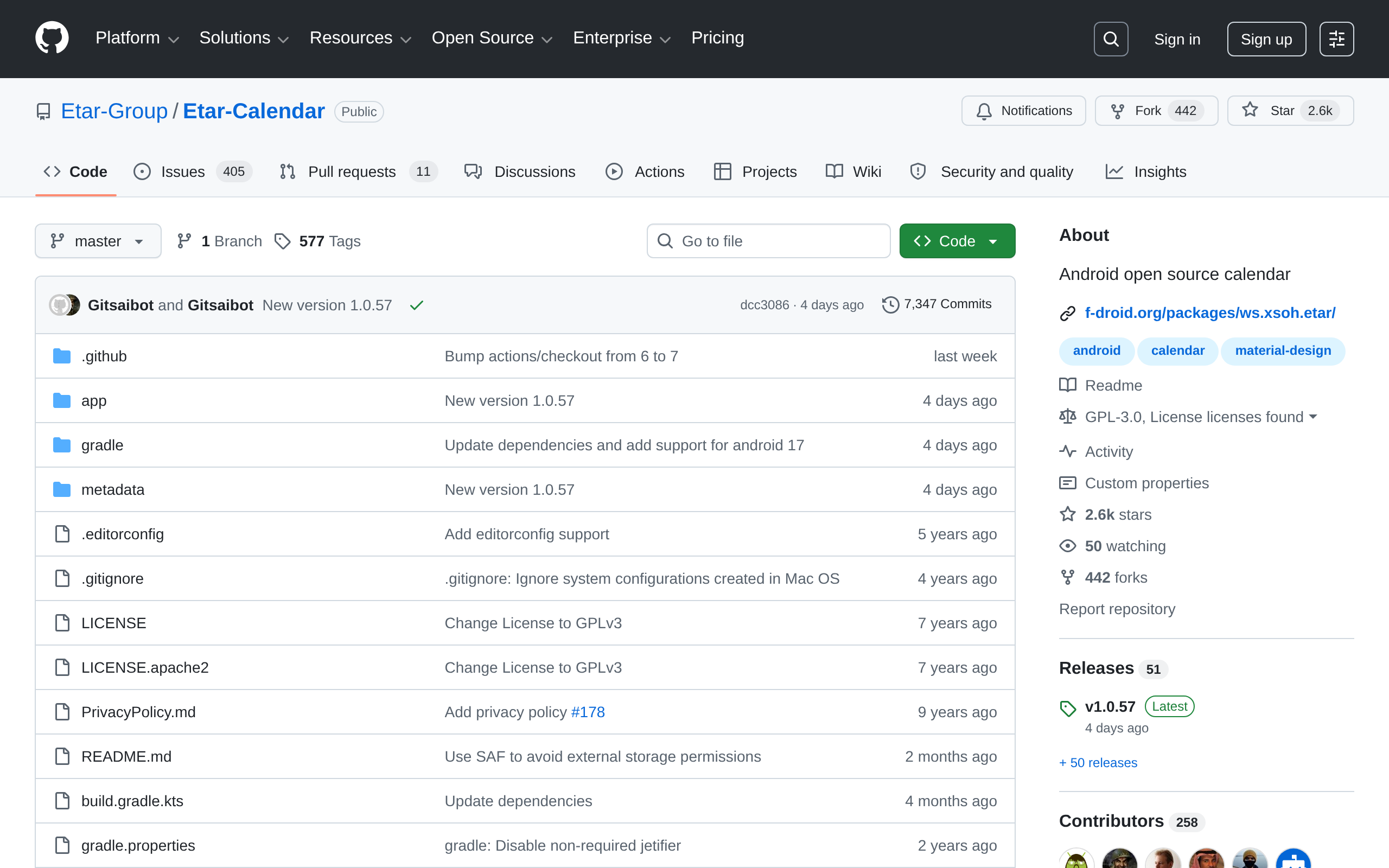This screenshot has width=1389, height=868.
Task: Click the Custom properties icon
Action: (x=1068, y=483)
